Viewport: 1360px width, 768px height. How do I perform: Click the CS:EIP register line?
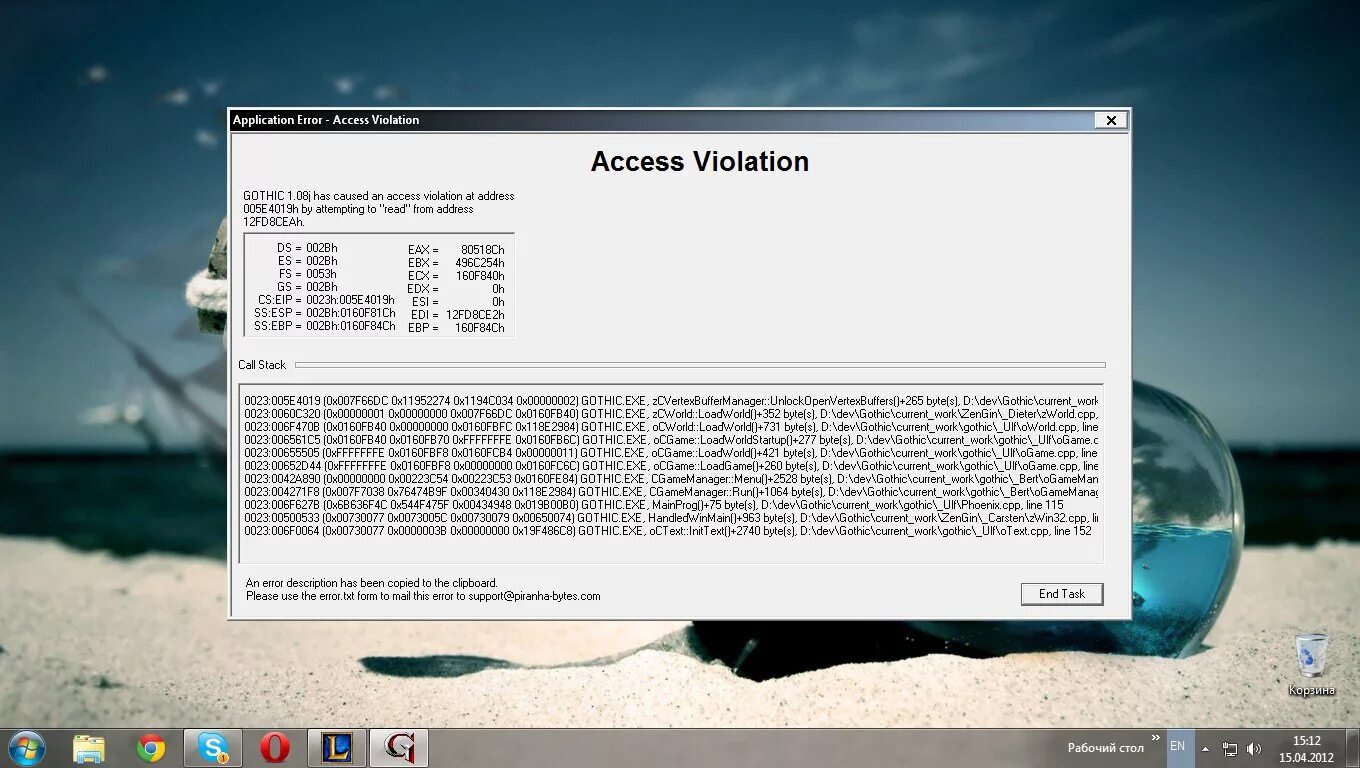pyautogui.click(x=326, y=300)
